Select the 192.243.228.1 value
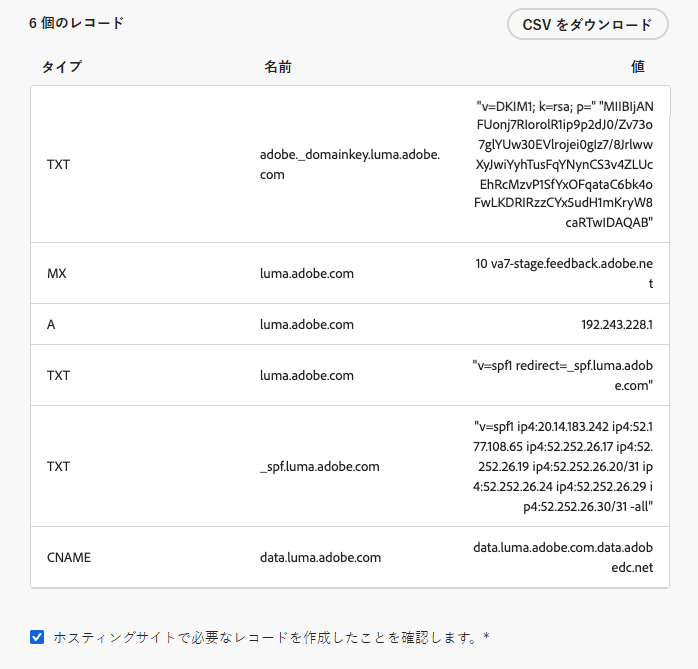The height and width of the screenshot is (669, 698). [x=617, y=324]
